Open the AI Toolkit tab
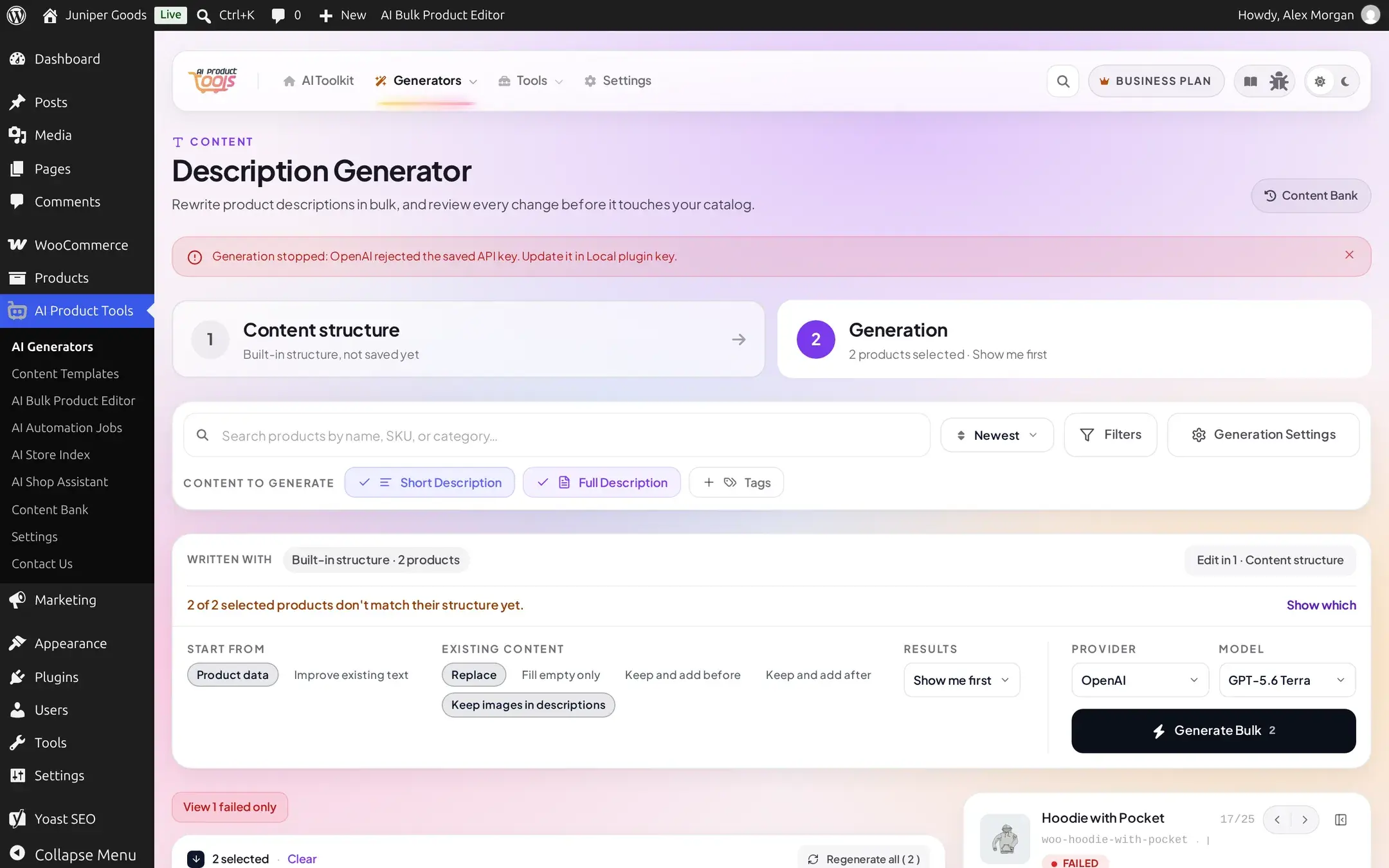The image size is (1389, 868). (x=318, y=81)
